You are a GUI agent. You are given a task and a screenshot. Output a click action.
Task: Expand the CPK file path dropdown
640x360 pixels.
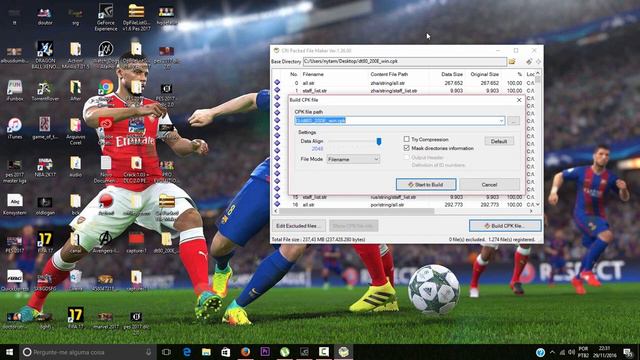501,120
